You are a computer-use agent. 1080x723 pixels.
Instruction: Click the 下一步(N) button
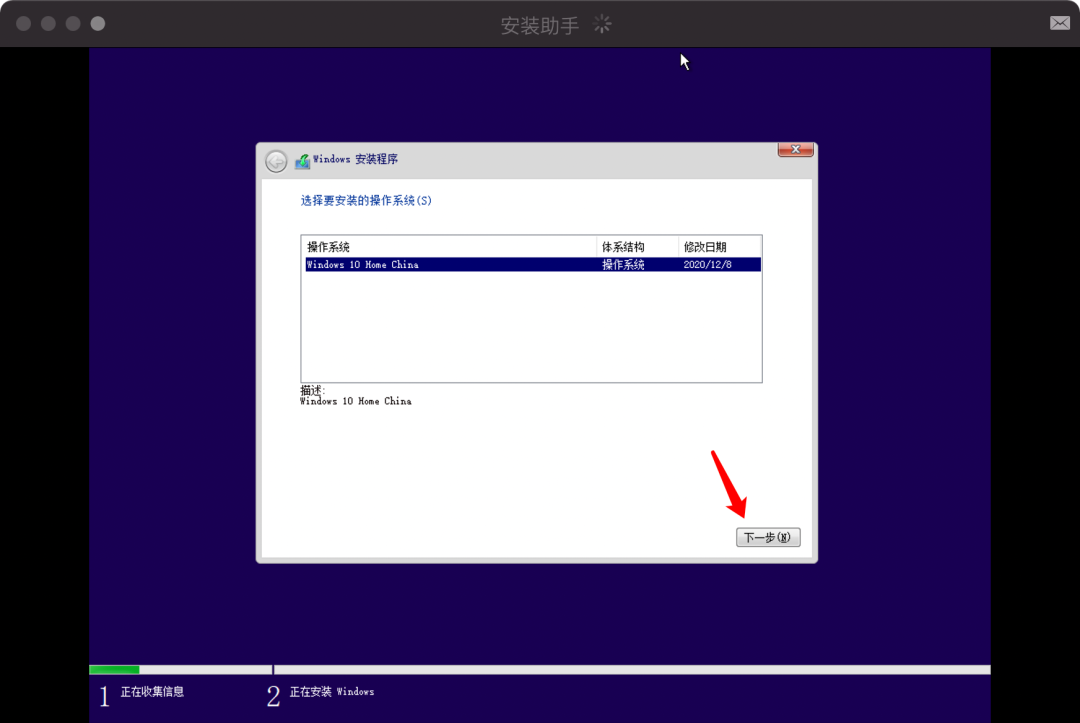click(768, 537)
